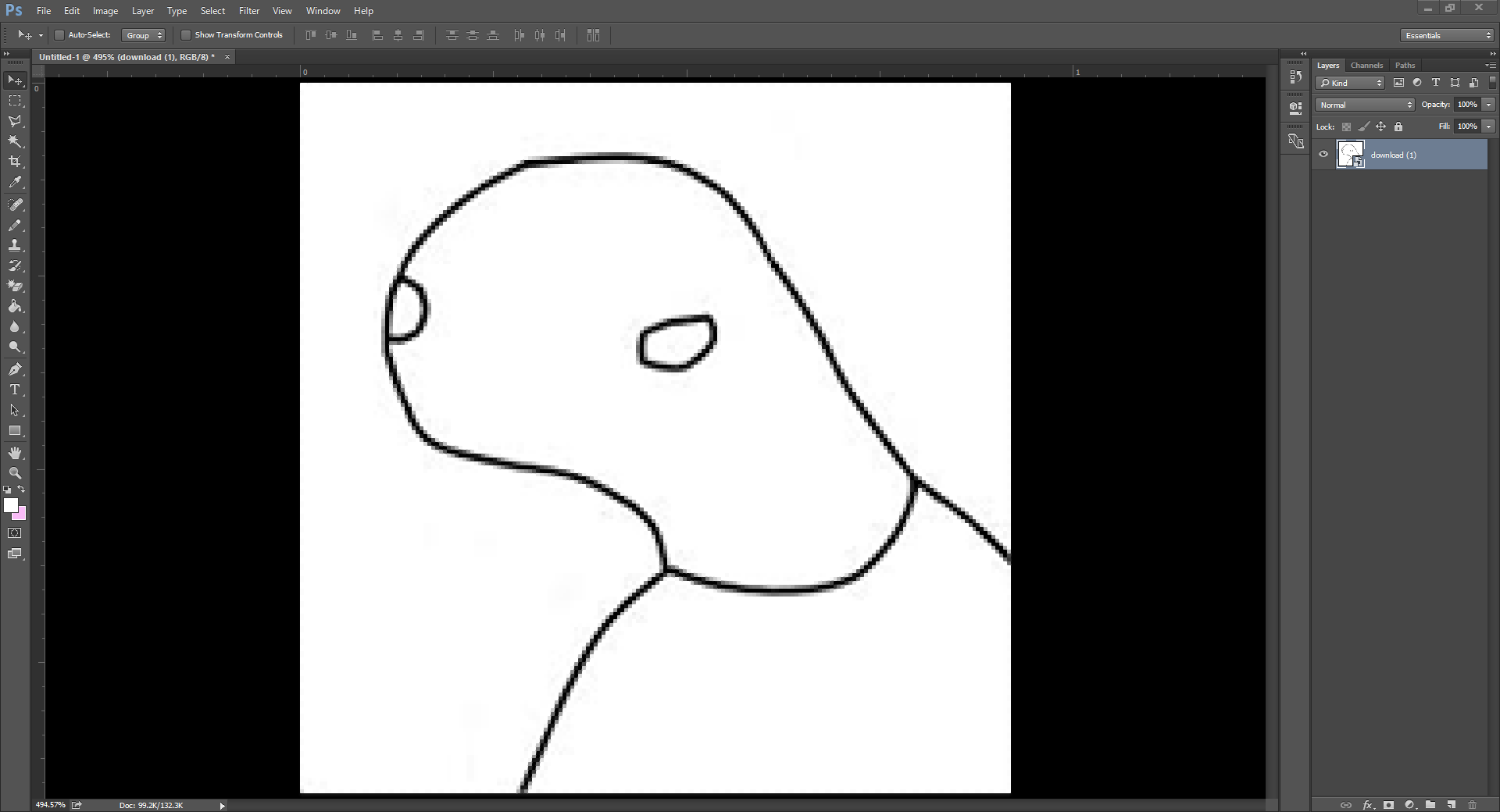Select the download (1) layer thumbnail

[1350, 155]
